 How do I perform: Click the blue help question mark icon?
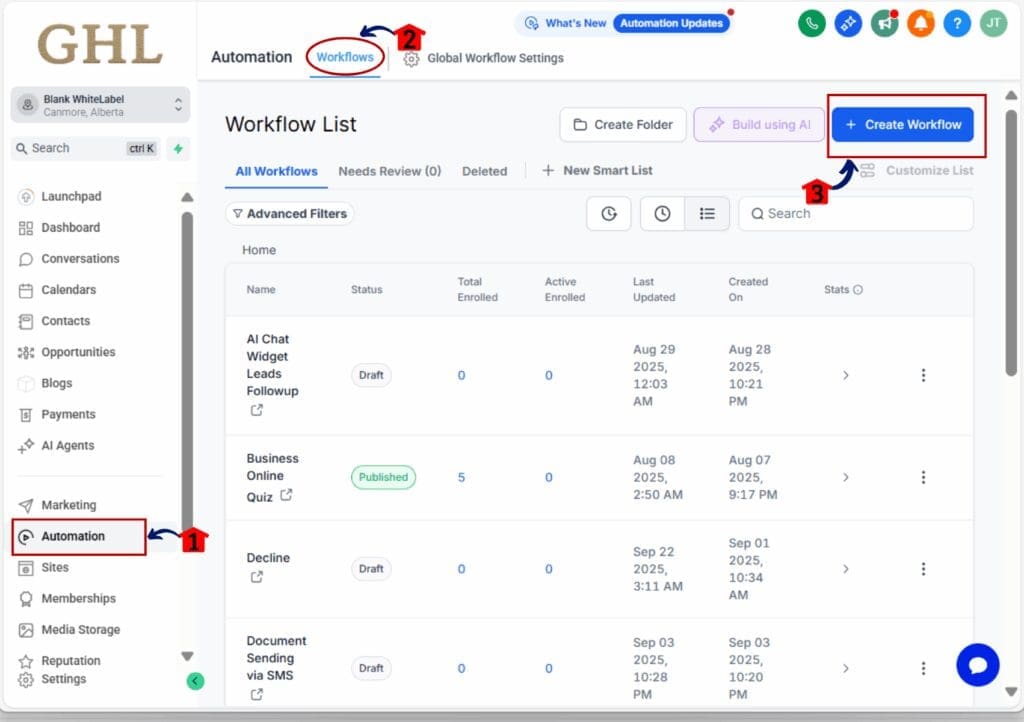(x=956, y=24)
